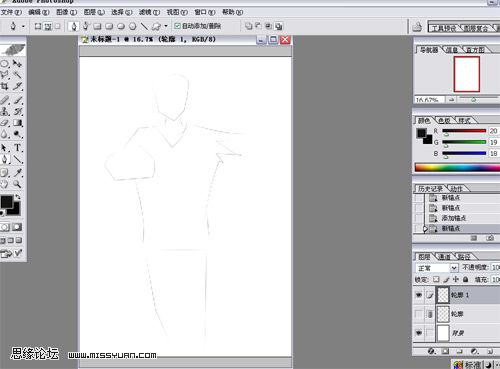Select the Hand tool
Viewport: 500px width, 369px height.
(x=5, y=184)
